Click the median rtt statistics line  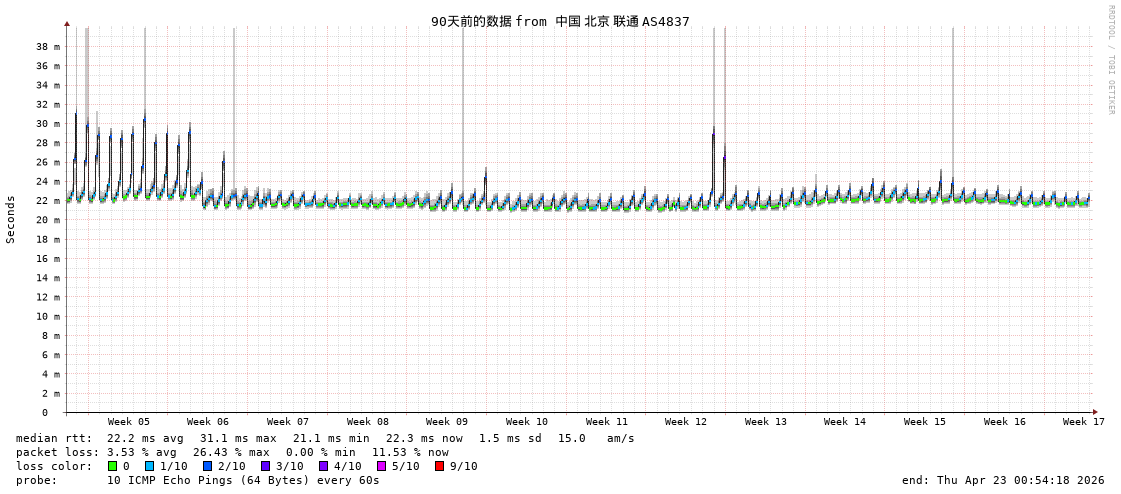click(x=325, y=438)
